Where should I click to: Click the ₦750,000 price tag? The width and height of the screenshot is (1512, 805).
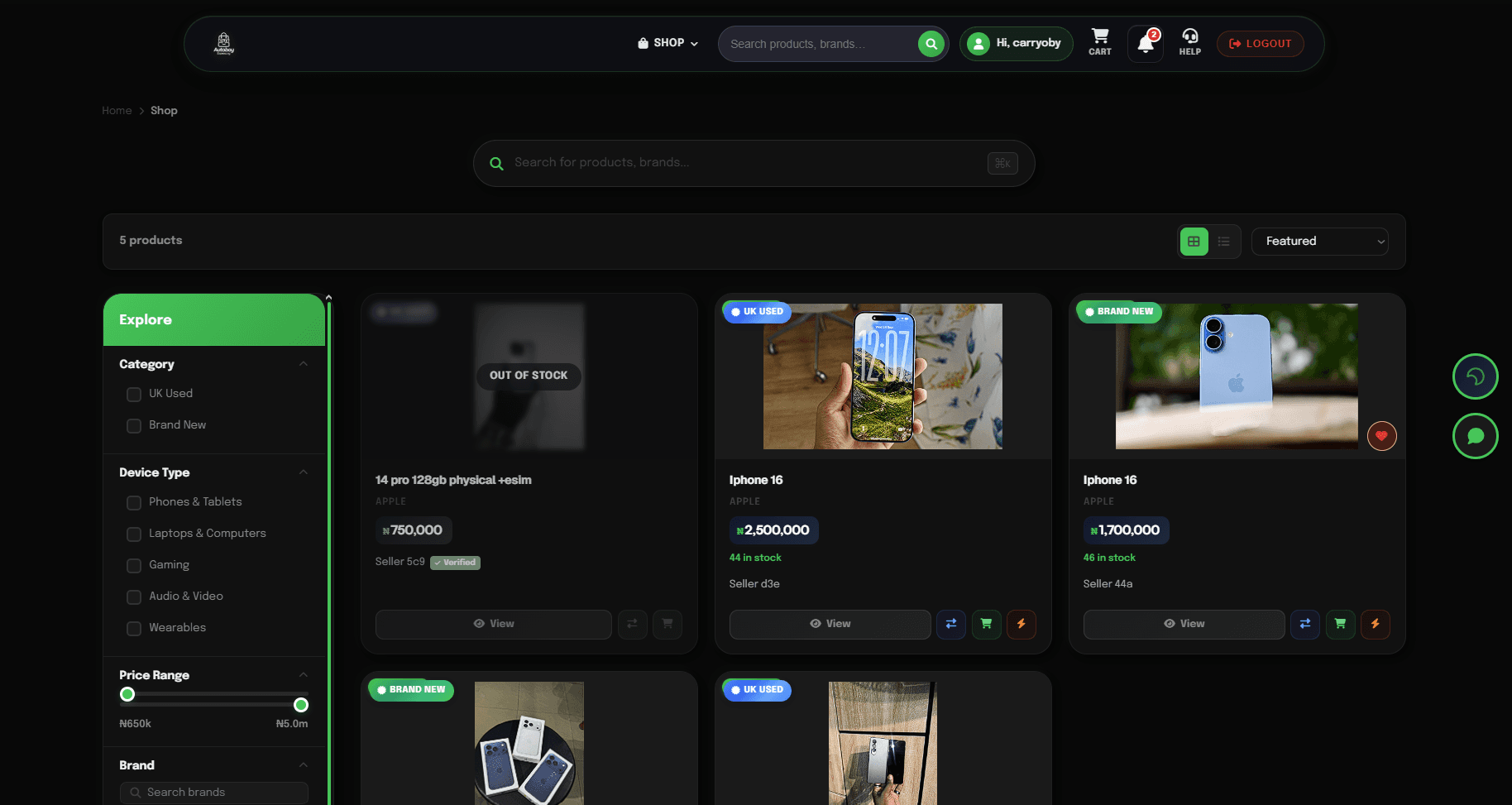[x=414, y=530]
